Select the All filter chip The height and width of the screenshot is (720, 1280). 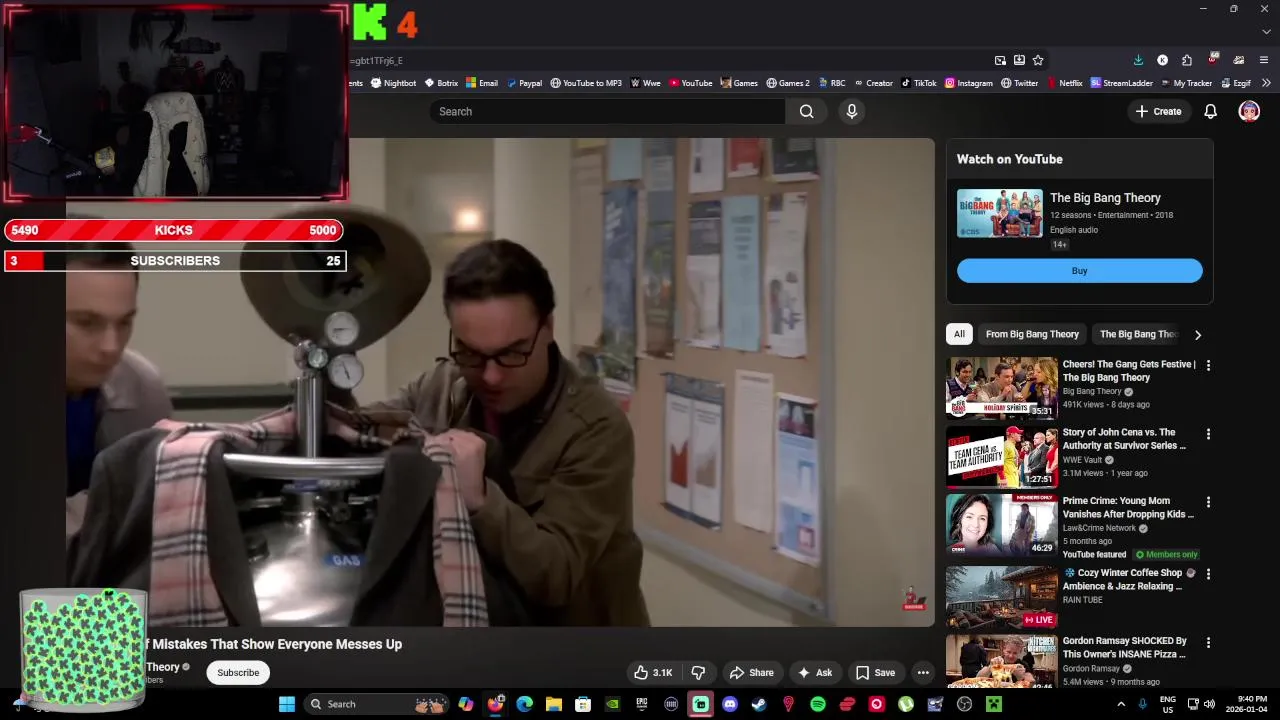point(959,334)
